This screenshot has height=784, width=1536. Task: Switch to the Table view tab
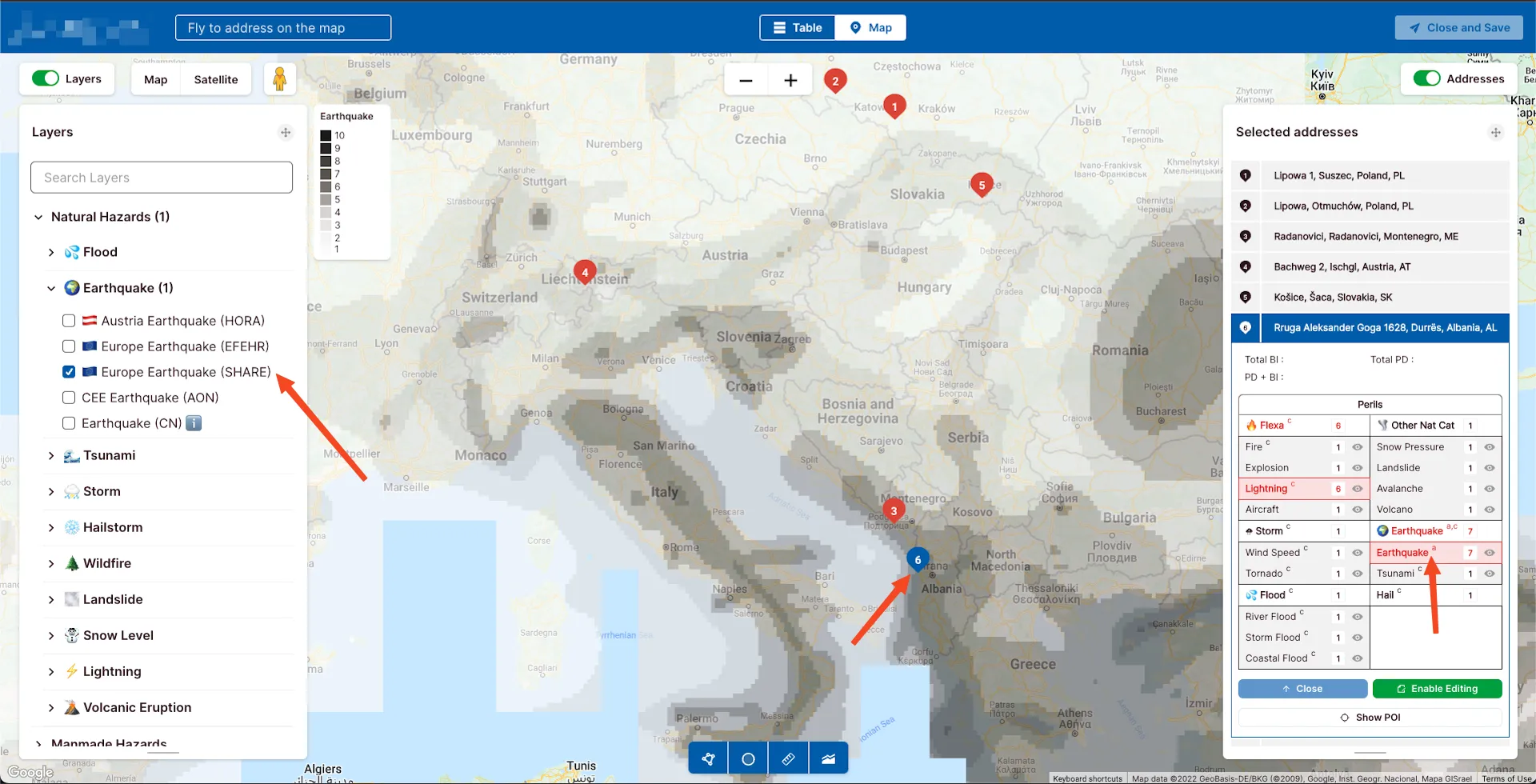(797, 27)
